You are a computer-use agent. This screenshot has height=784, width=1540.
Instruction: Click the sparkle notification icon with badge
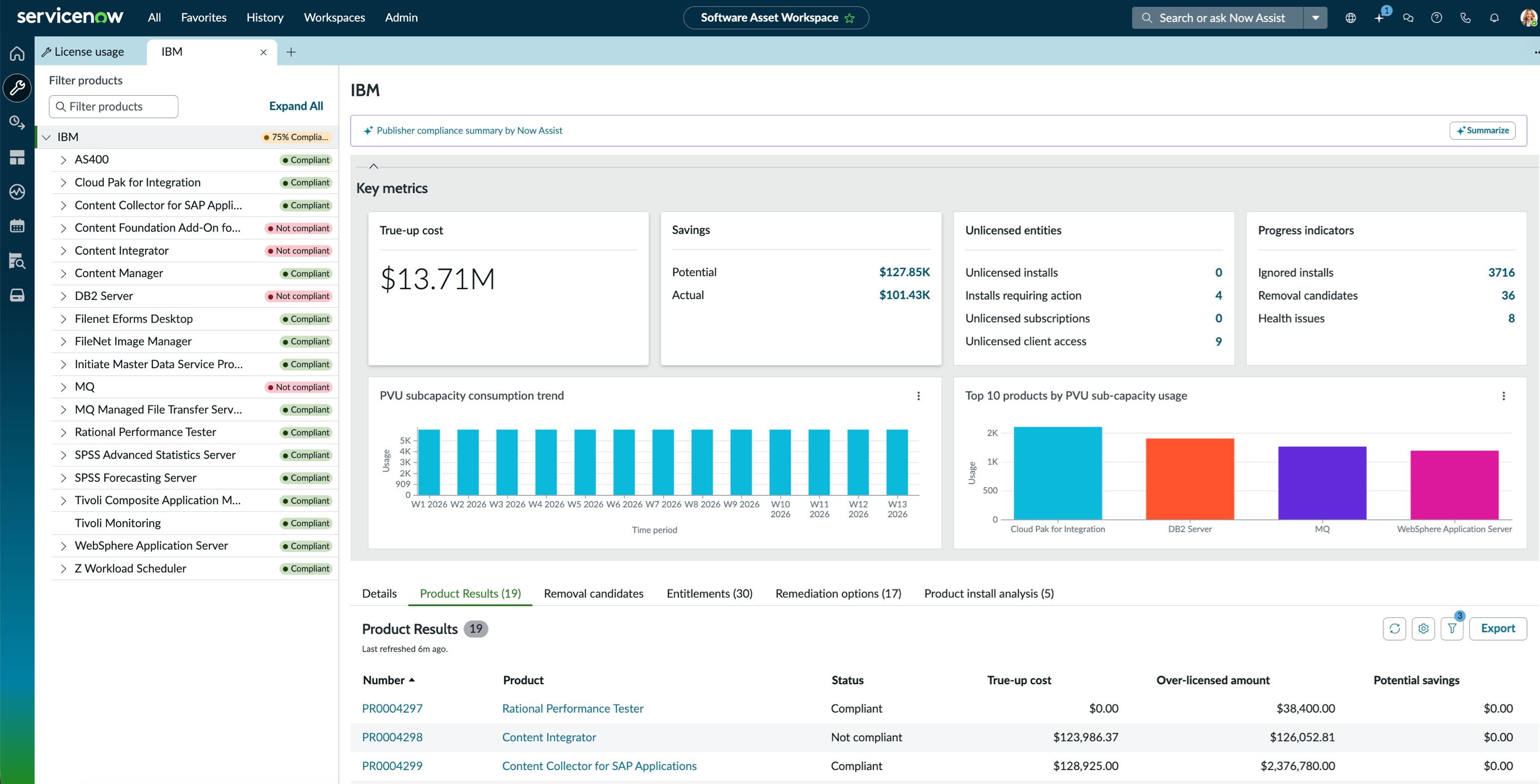1379,18
